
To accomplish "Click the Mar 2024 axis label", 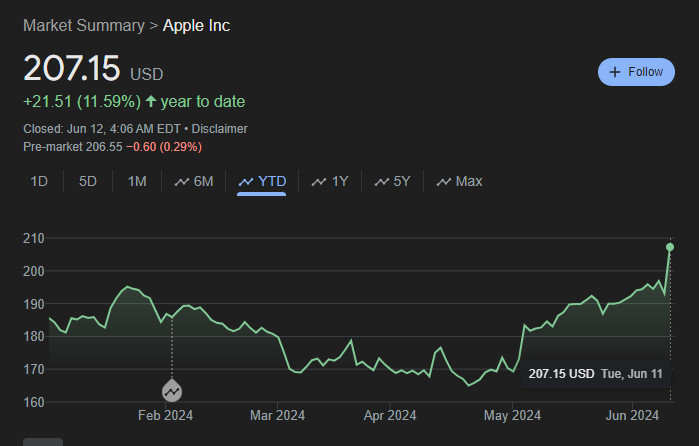I will click(x=277, y=415).
